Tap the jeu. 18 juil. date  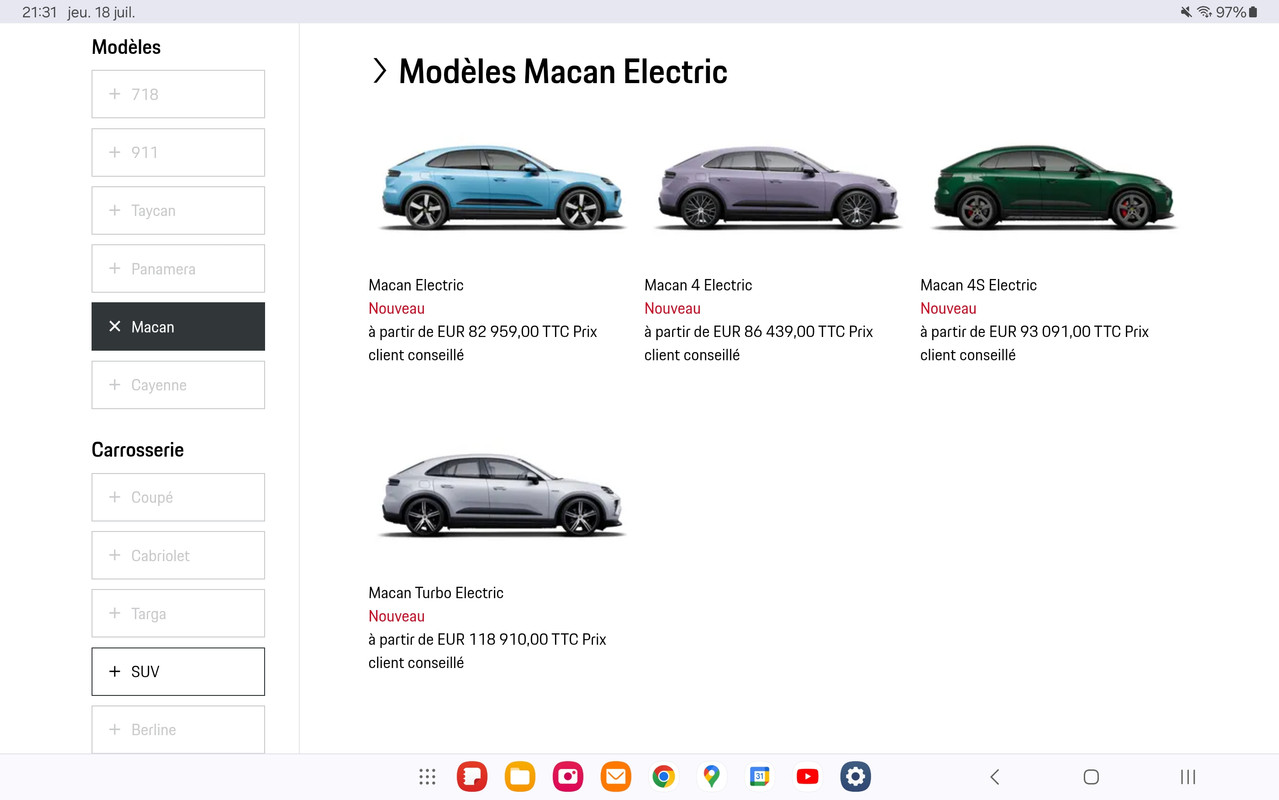tap(101, 12)
